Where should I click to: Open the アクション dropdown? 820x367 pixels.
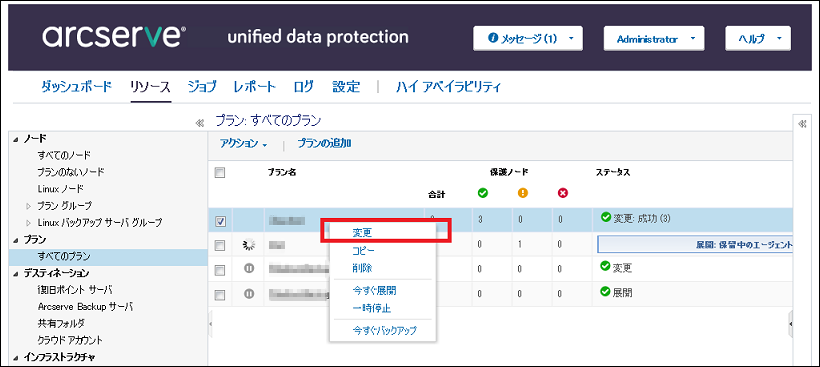click(243, 144)
